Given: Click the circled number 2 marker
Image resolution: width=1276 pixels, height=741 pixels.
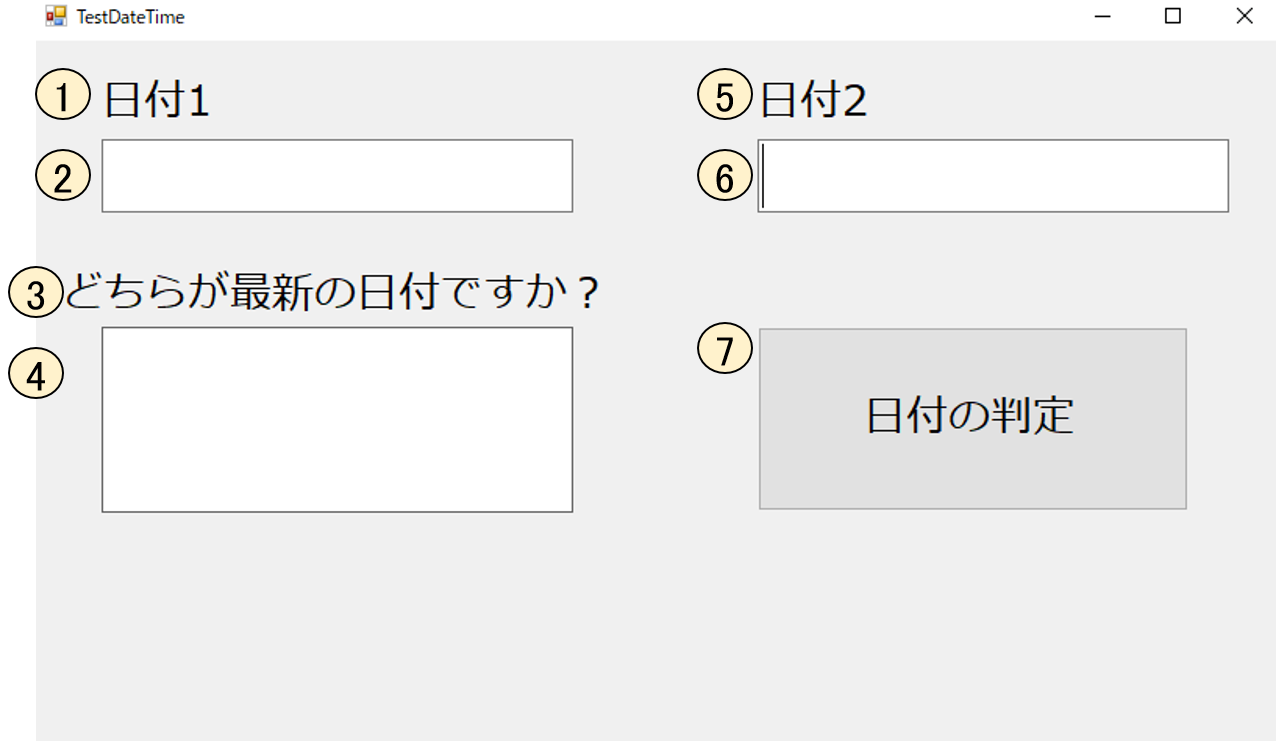Looking at the screenshot, I should (x=63, y=177).
